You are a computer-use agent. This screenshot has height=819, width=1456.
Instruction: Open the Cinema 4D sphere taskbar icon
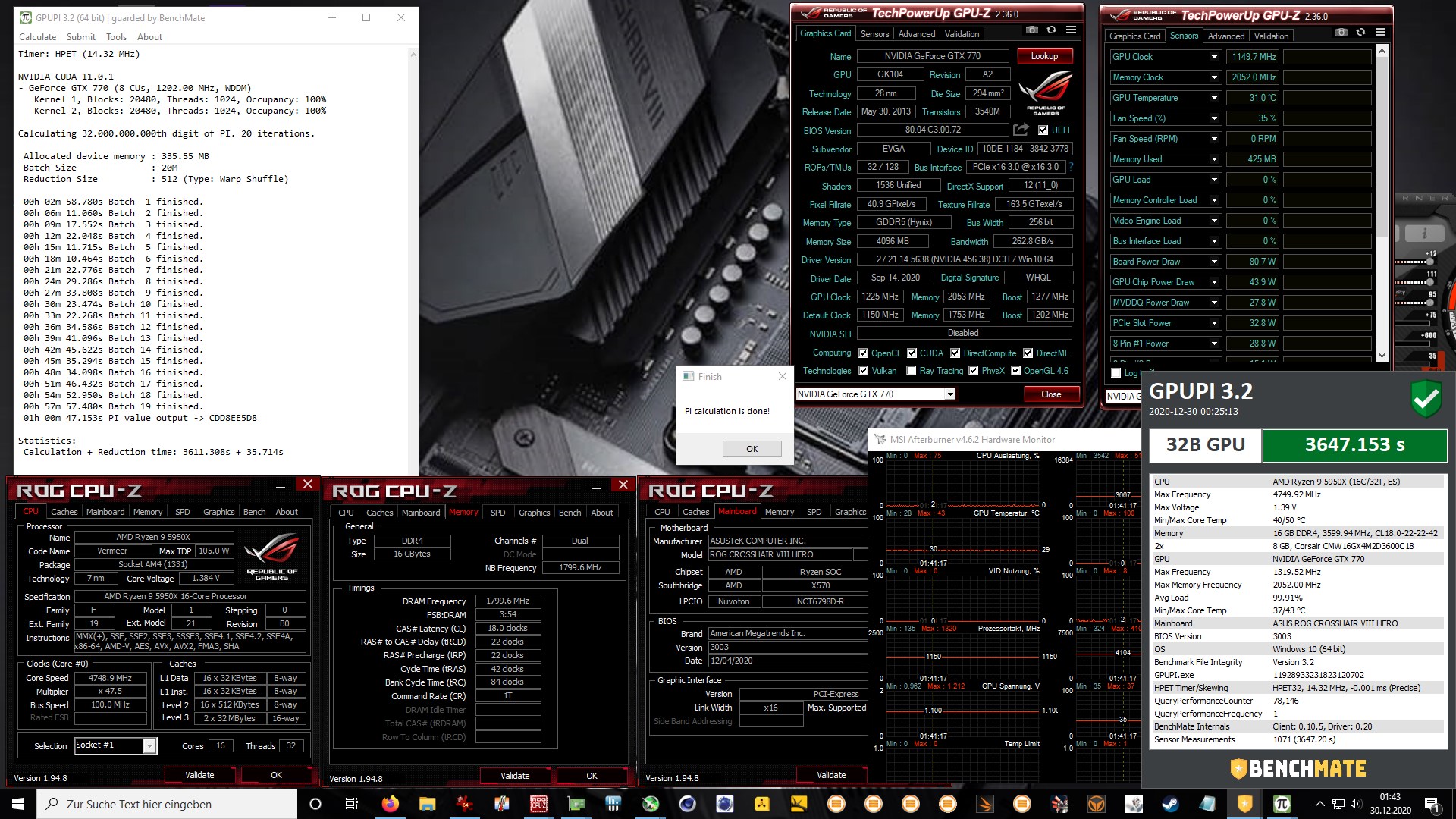(687, 804)
